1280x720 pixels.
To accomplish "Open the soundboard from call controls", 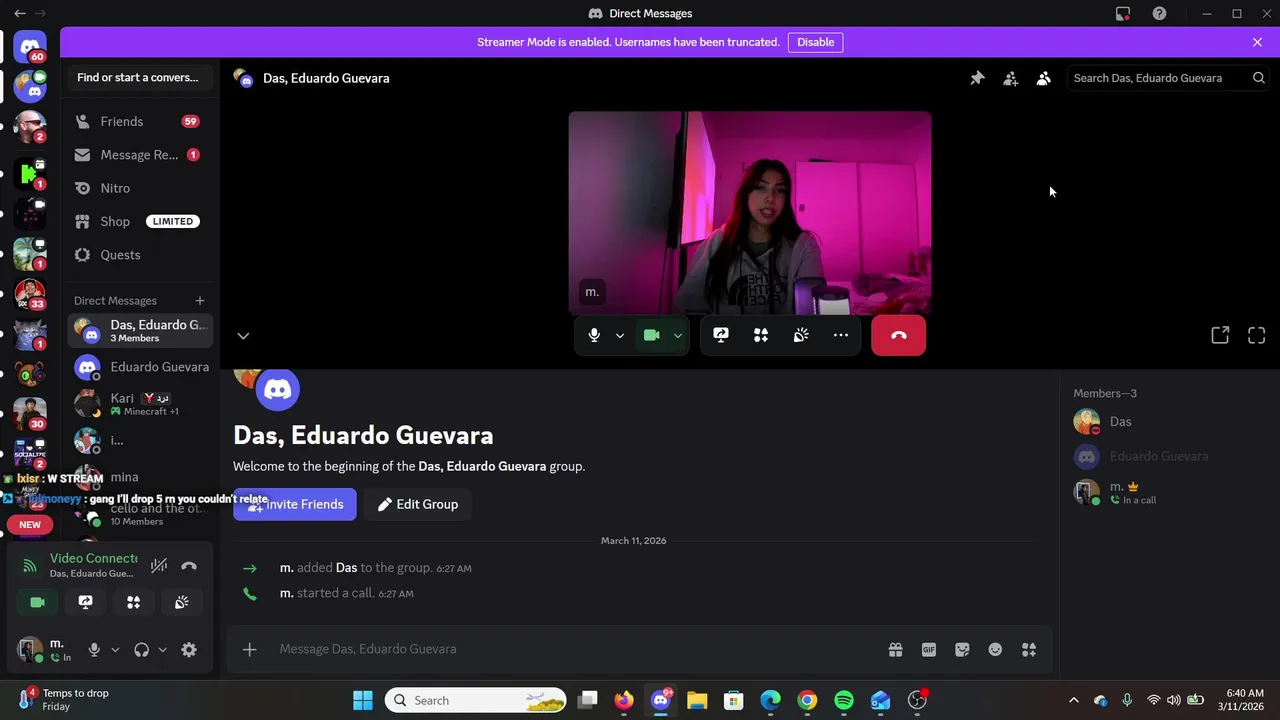I will (x=801, y=336).
